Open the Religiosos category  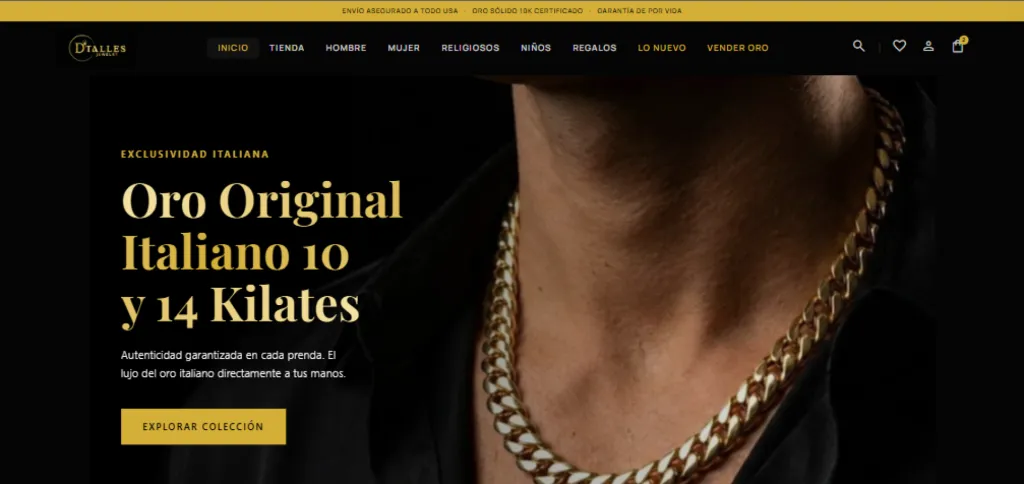point(470,48)
